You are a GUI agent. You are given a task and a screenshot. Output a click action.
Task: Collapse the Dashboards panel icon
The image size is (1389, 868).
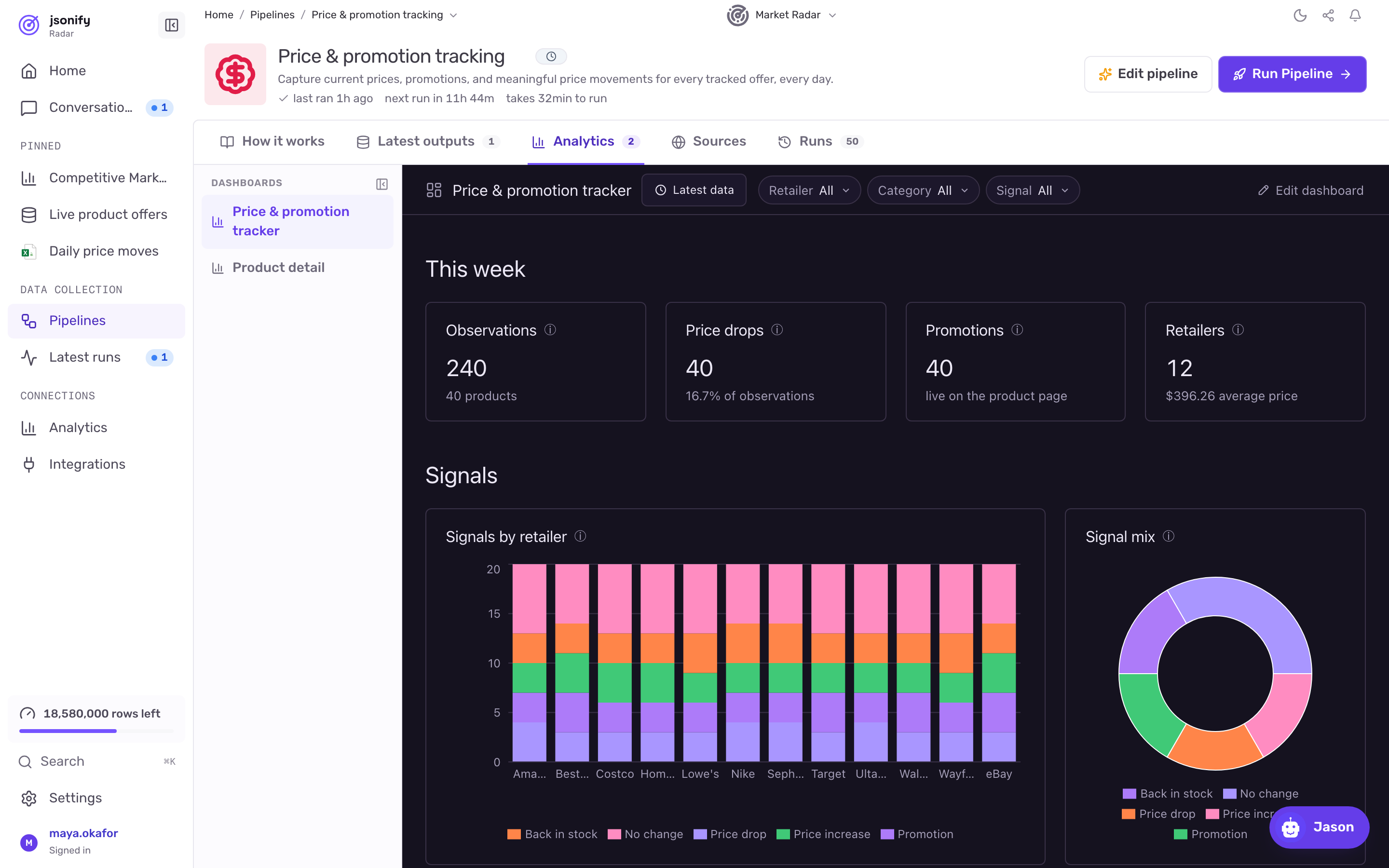(x=381, y=184)
